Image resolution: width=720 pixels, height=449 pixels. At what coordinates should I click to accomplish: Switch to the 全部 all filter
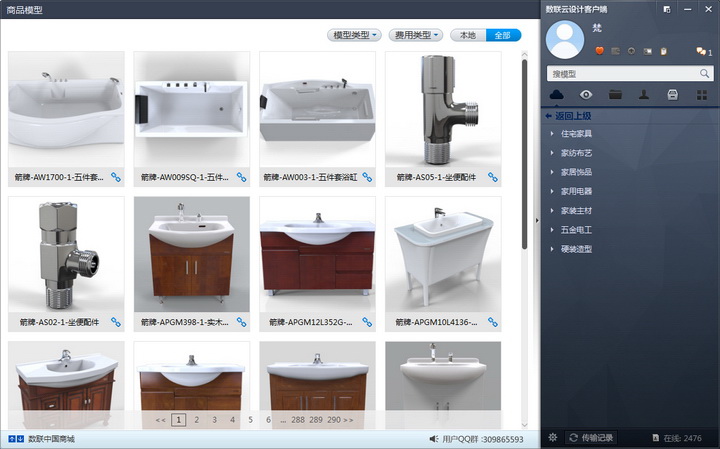503,35
